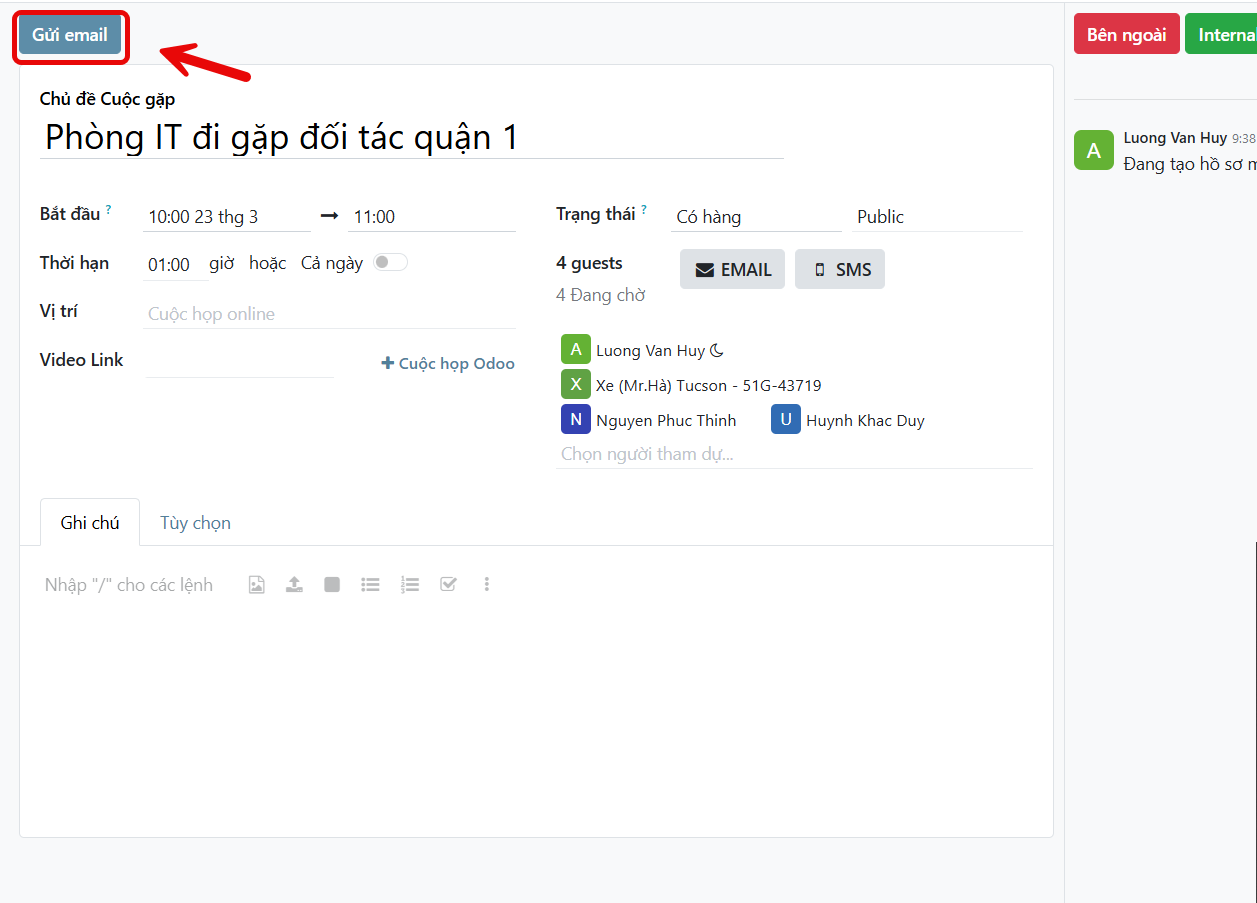Click the Bên ngoài red button
This screenshot has height=903, width=1257.
pyautogui.click(x=1126, y=35)
